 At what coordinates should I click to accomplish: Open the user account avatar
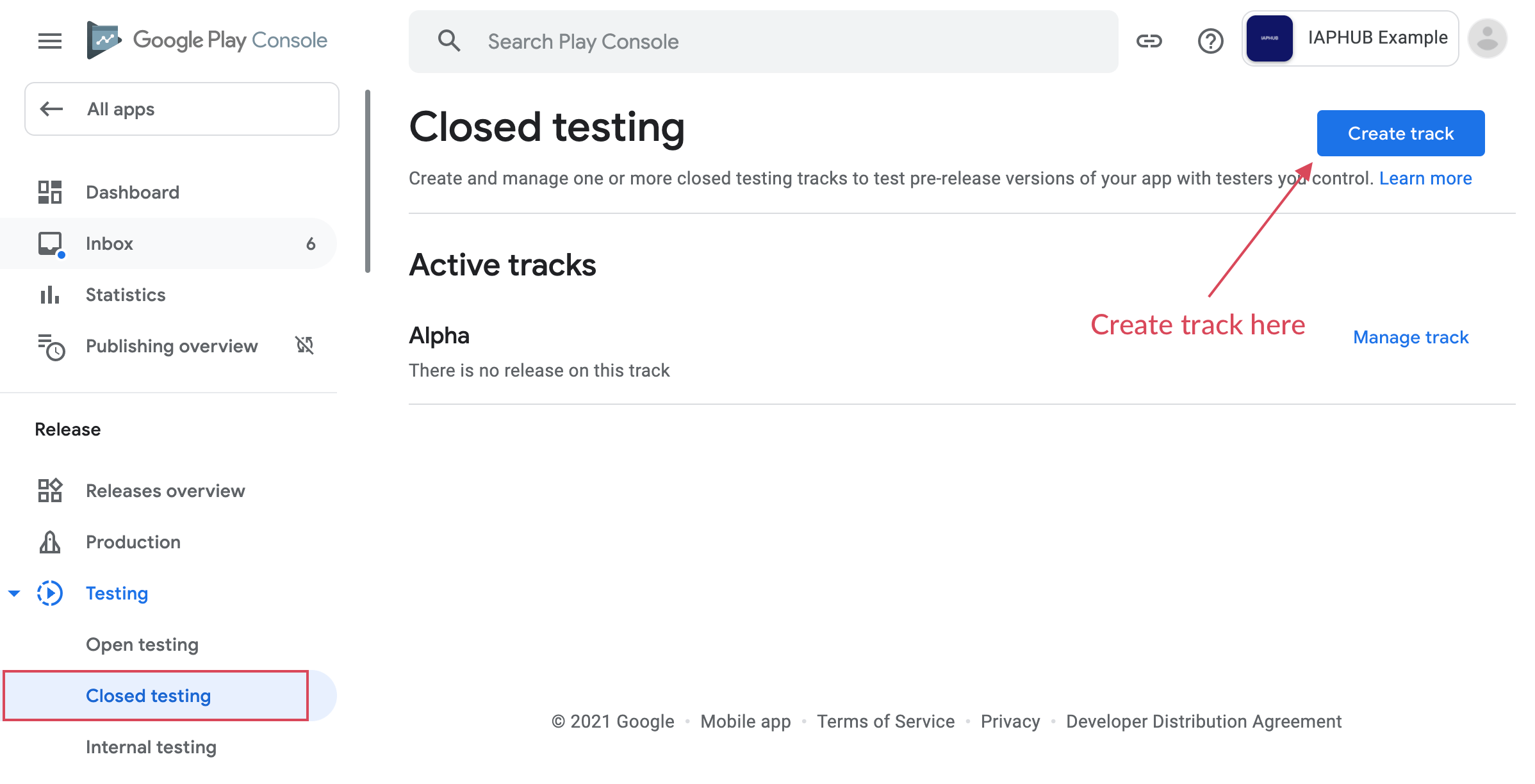tap(1487, 39)
